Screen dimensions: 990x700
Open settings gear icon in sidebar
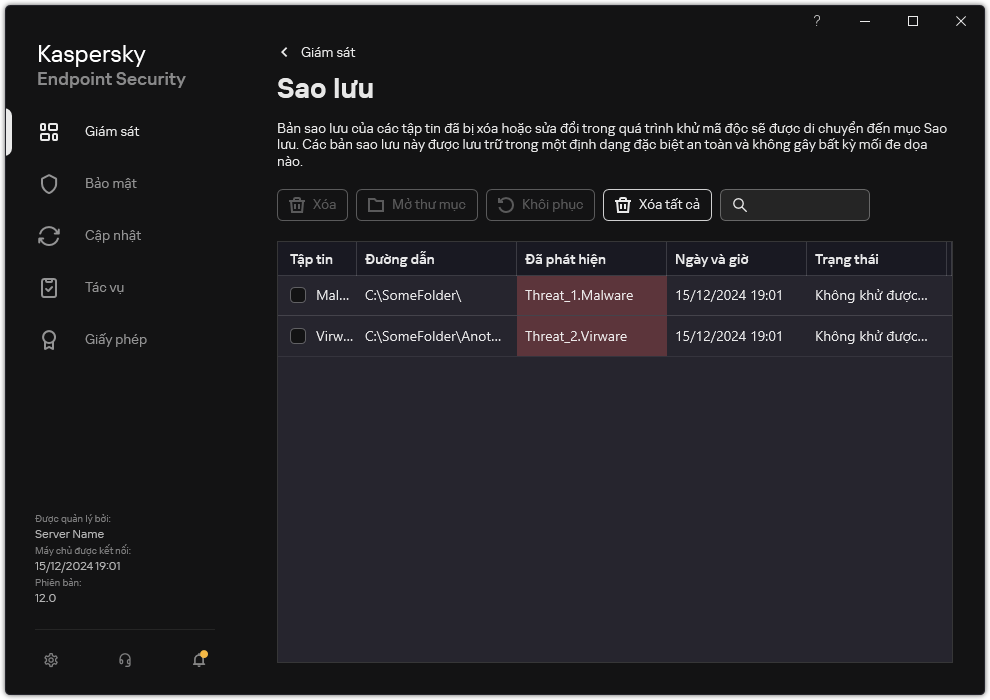click(51, 660)
